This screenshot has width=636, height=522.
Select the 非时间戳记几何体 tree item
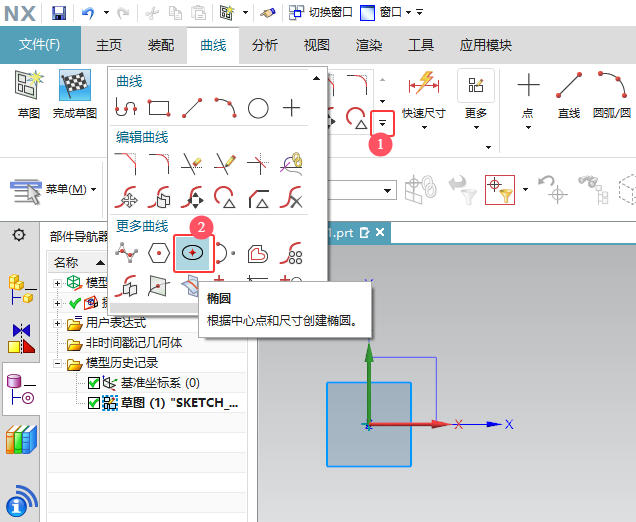(134, 343)
